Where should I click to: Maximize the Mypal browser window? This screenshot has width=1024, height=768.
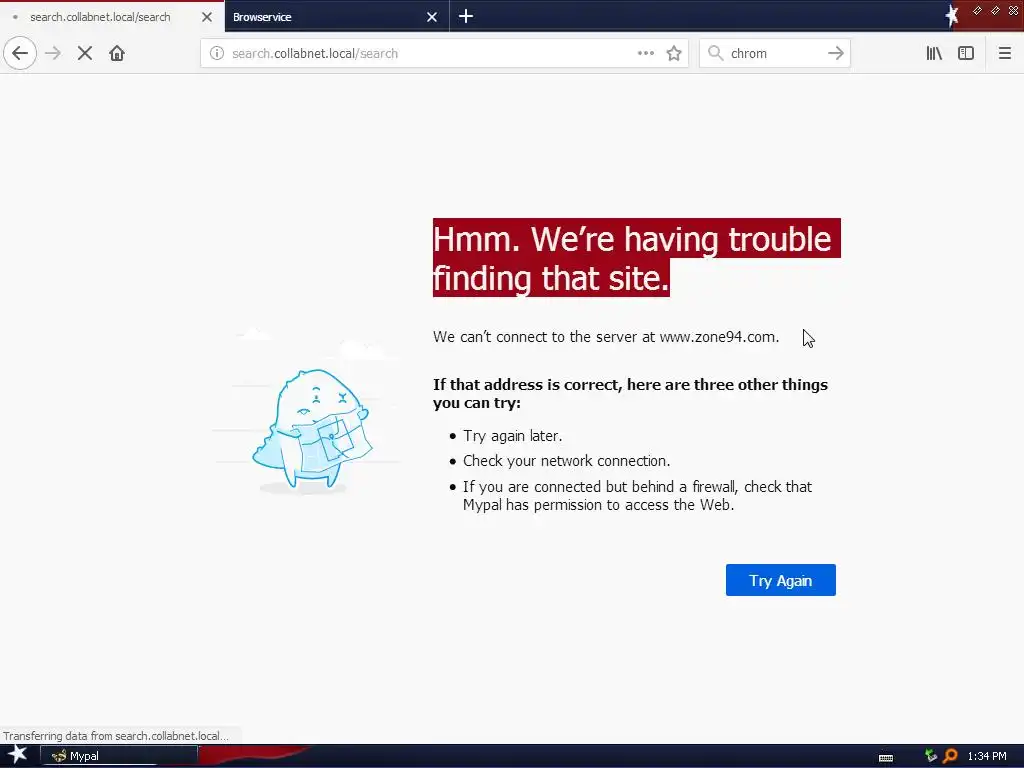[995, 10]
